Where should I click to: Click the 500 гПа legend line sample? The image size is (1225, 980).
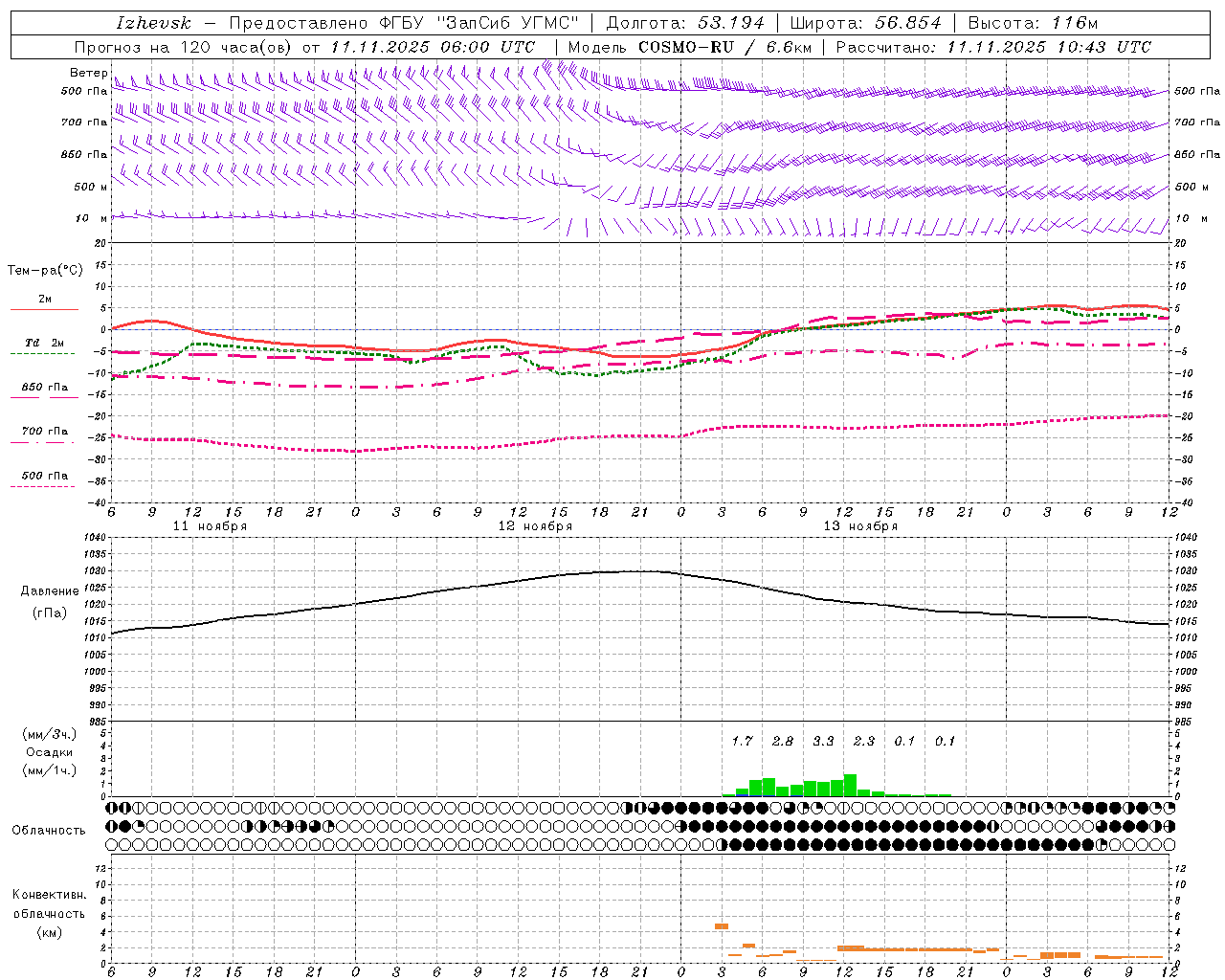pos(43,487)
